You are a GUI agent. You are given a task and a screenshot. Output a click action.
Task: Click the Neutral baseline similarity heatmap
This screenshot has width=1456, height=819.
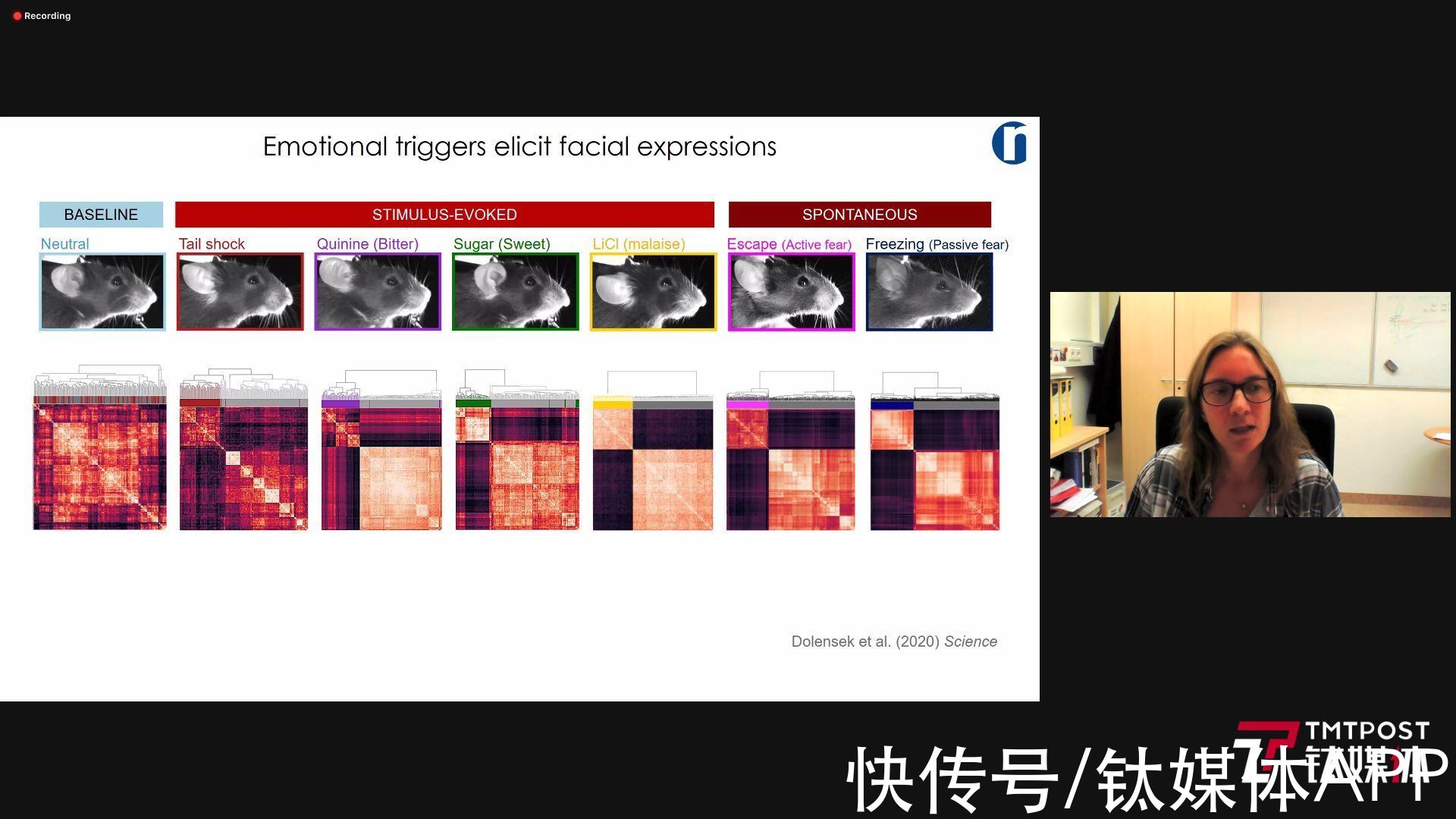click(x=99, y=467)
